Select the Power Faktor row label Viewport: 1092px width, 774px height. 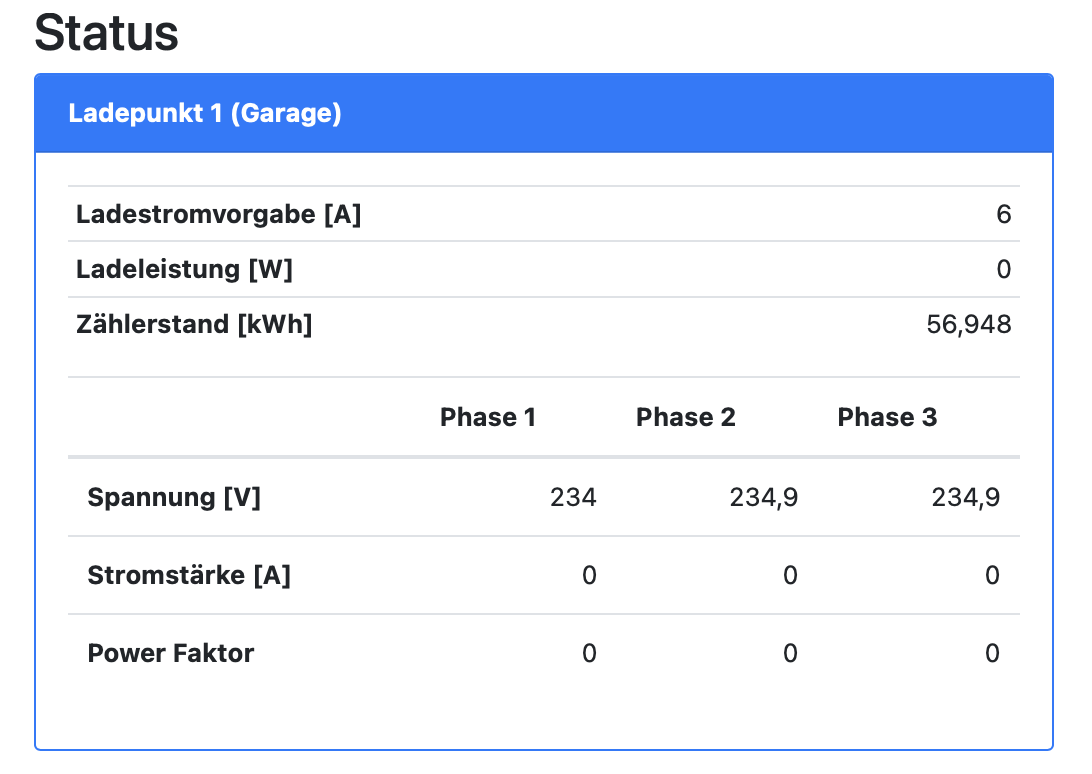pyautogui.click(x=171, y=653)
